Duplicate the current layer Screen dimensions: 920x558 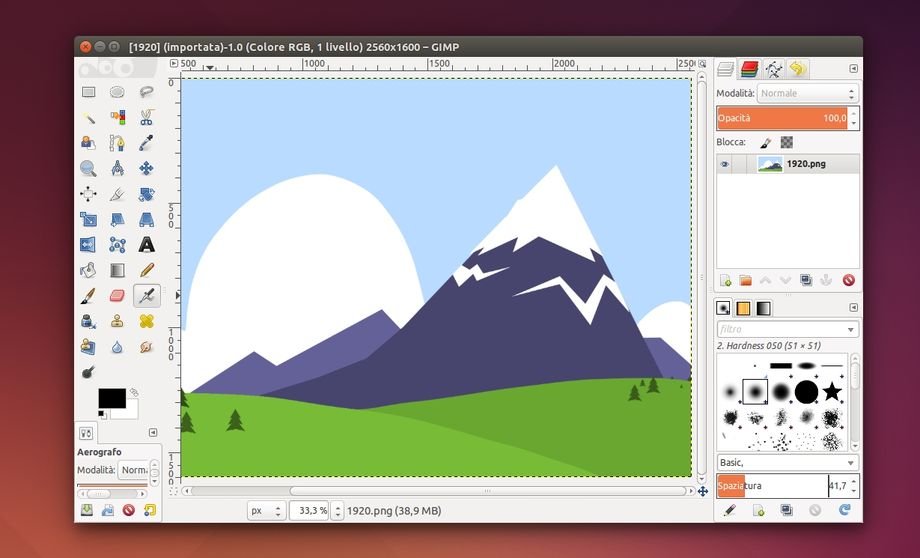(806, 280)
